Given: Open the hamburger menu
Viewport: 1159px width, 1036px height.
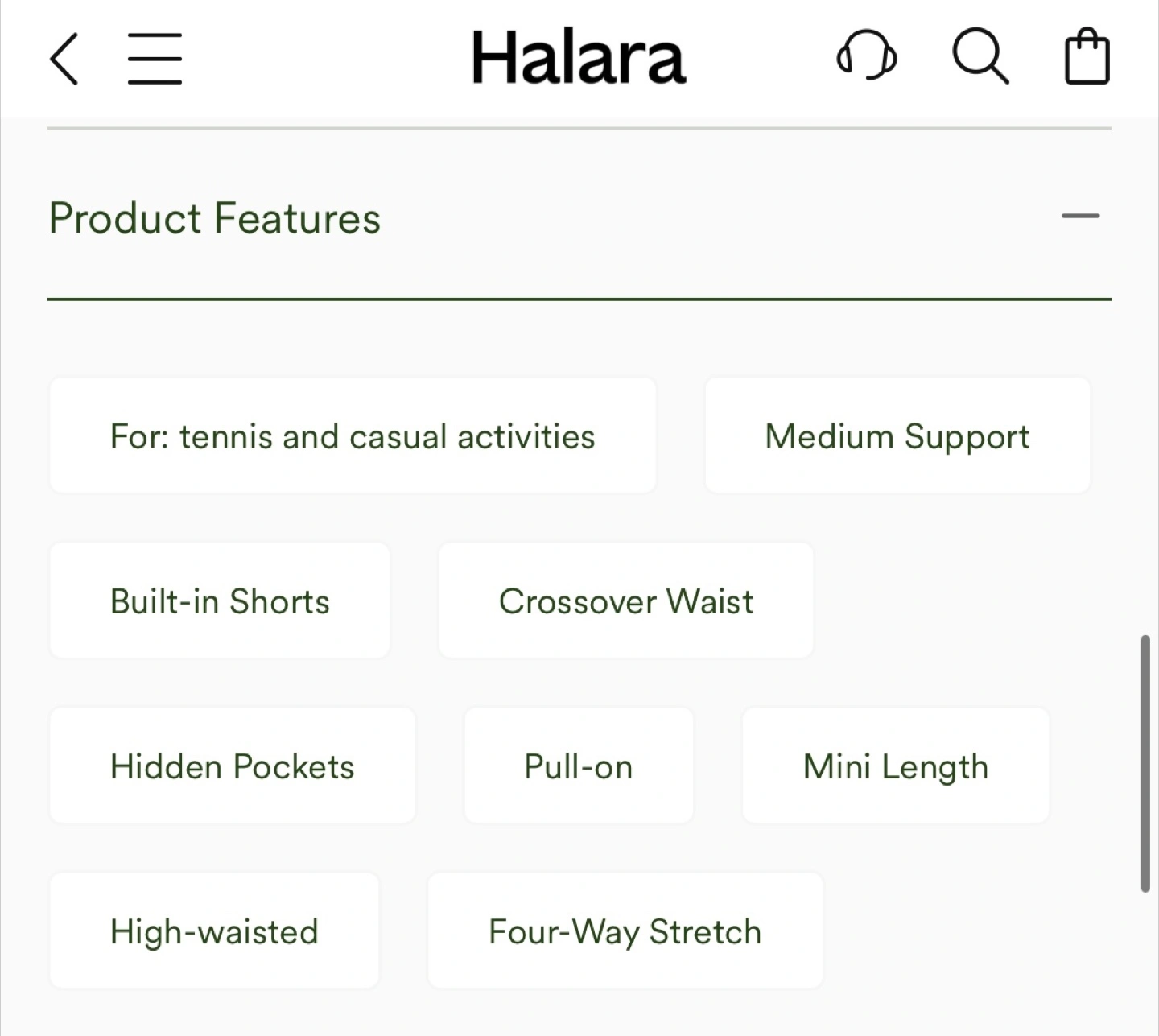Looking at the screenshot, I should (155, 58).
